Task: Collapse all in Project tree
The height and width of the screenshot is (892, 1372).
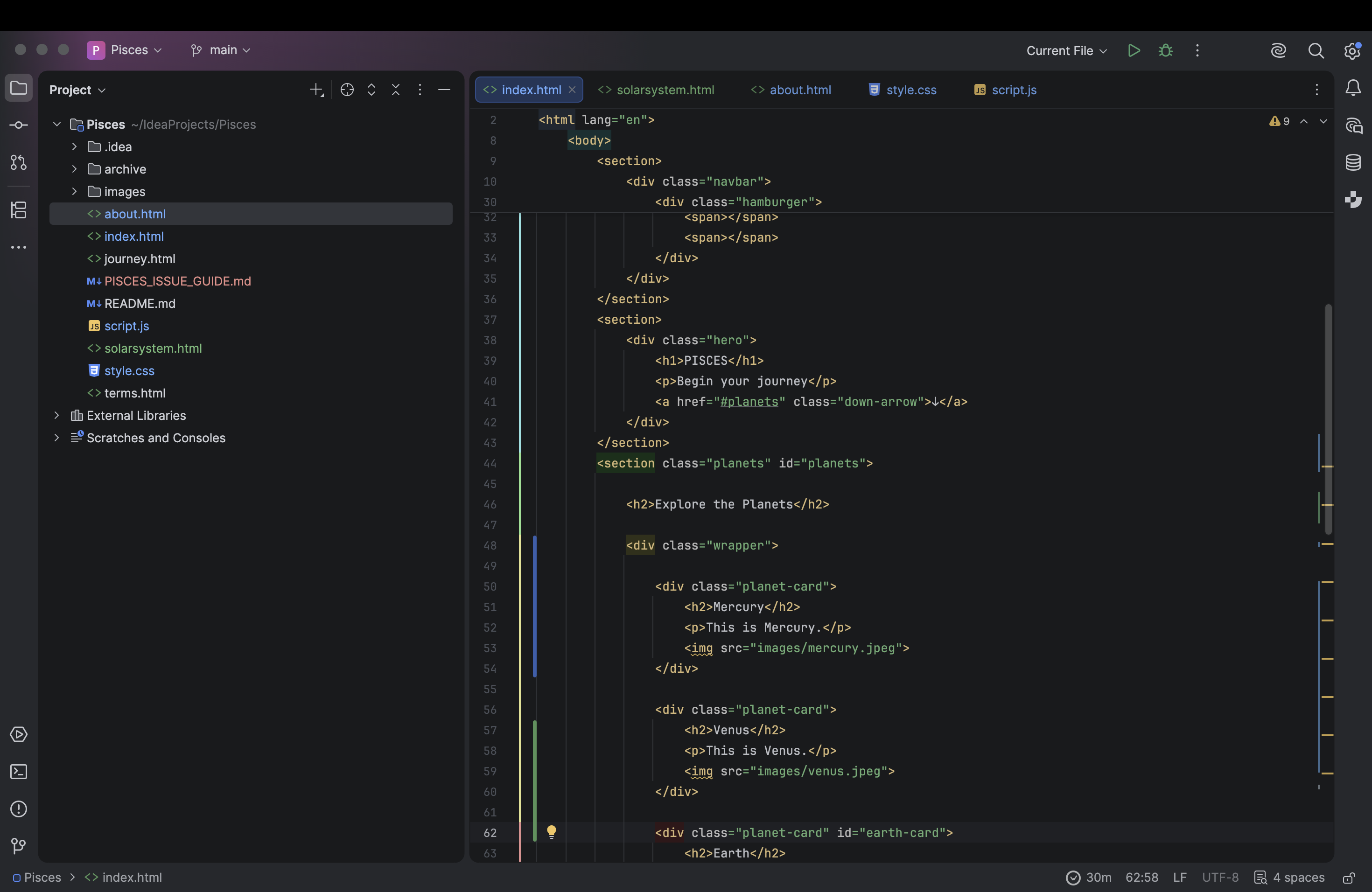Action: [x=395, y=89]
